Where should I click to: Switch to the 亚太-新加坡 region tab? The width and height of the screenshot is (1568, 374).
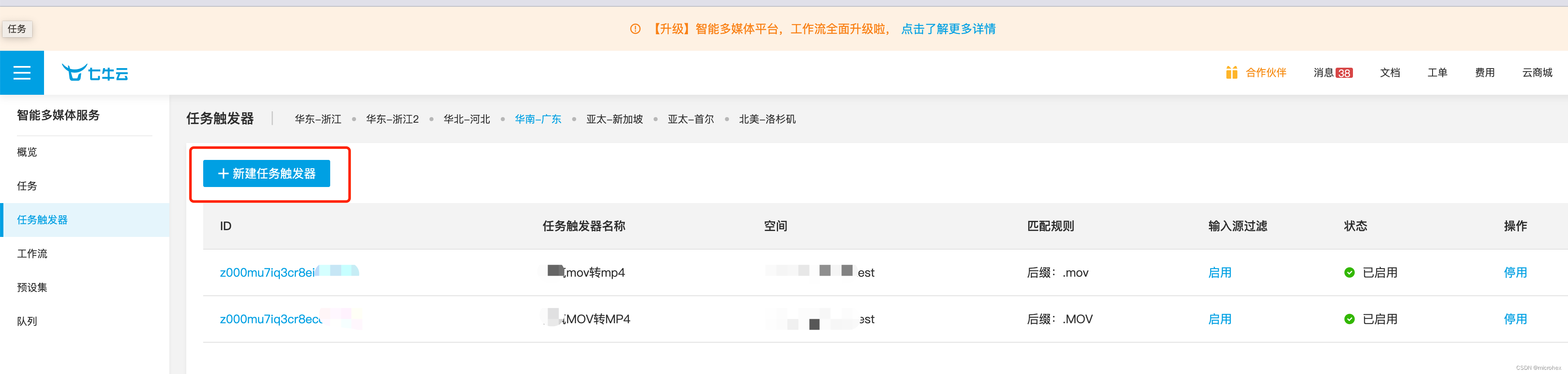pos(614,119)
